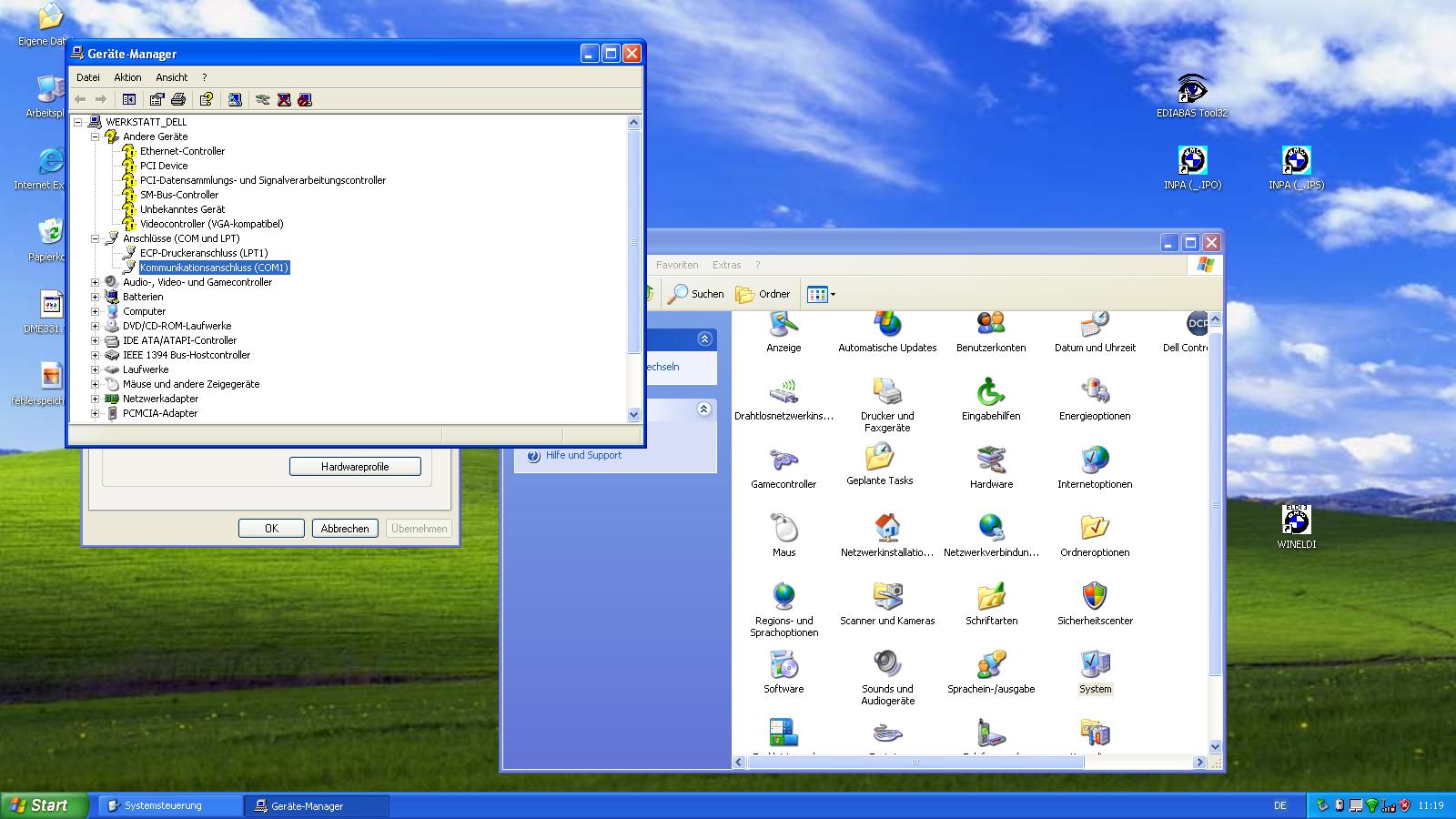Screen dimensions: 1456x819
Task: Click the disable device toolbar icon
Action: pyautogui.click(x=305, y=99)
